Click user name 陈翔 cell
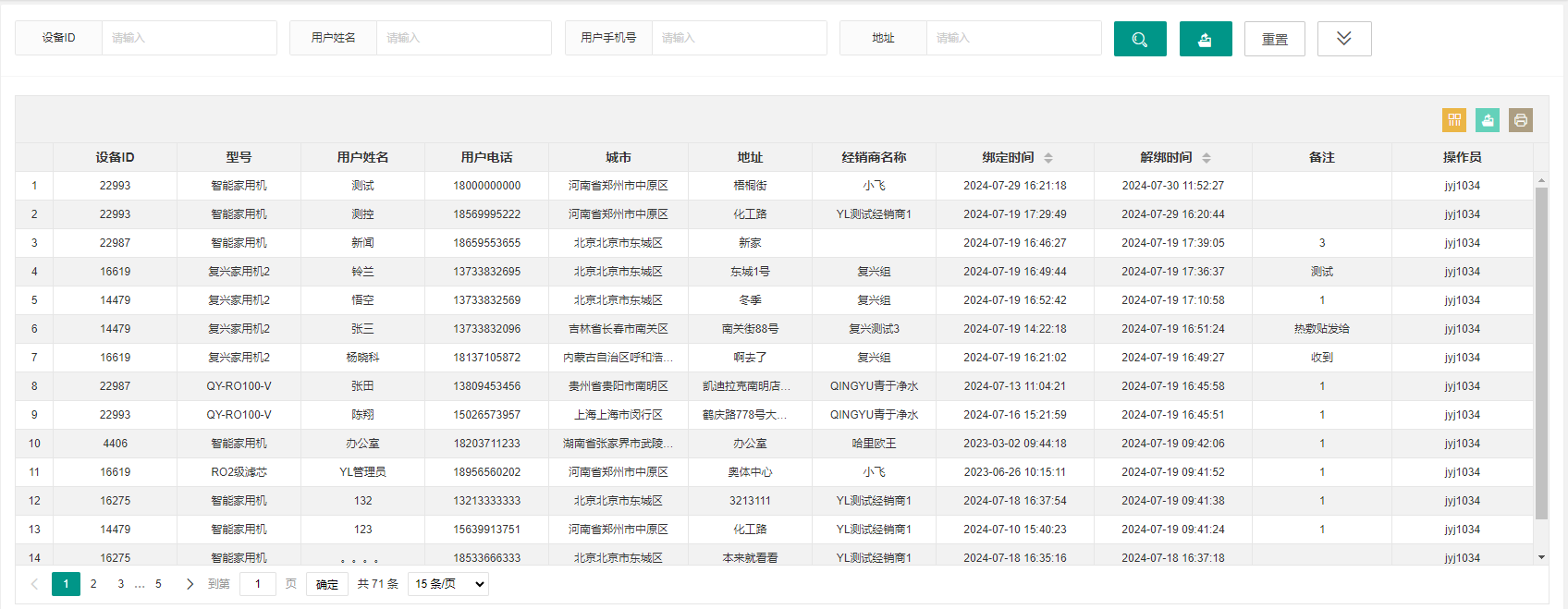The image size is (1568, 609). click(362, 415)
